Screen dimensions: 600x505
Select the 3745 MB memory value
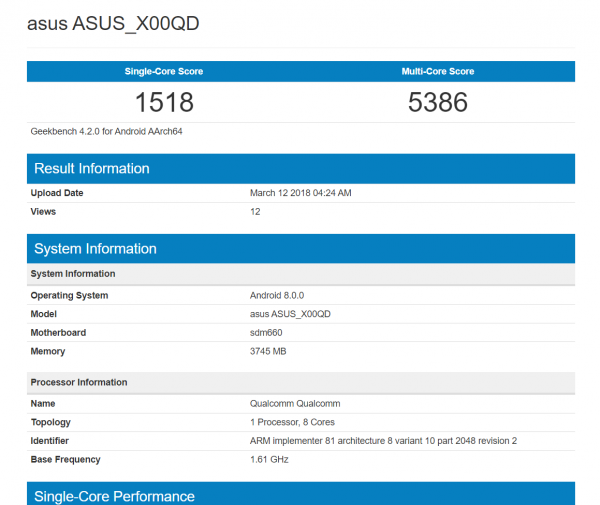pos(268,351)
